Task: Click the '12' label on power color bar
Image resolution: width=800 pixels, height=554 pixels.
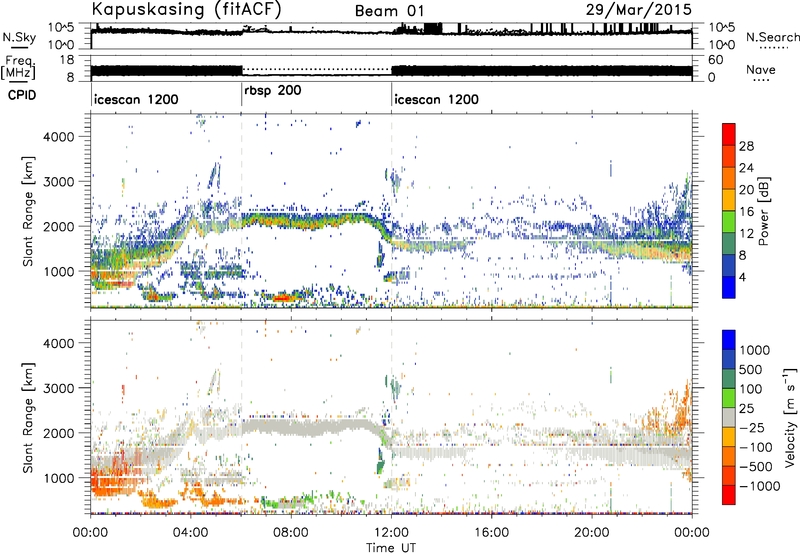Action: [746, 234]
